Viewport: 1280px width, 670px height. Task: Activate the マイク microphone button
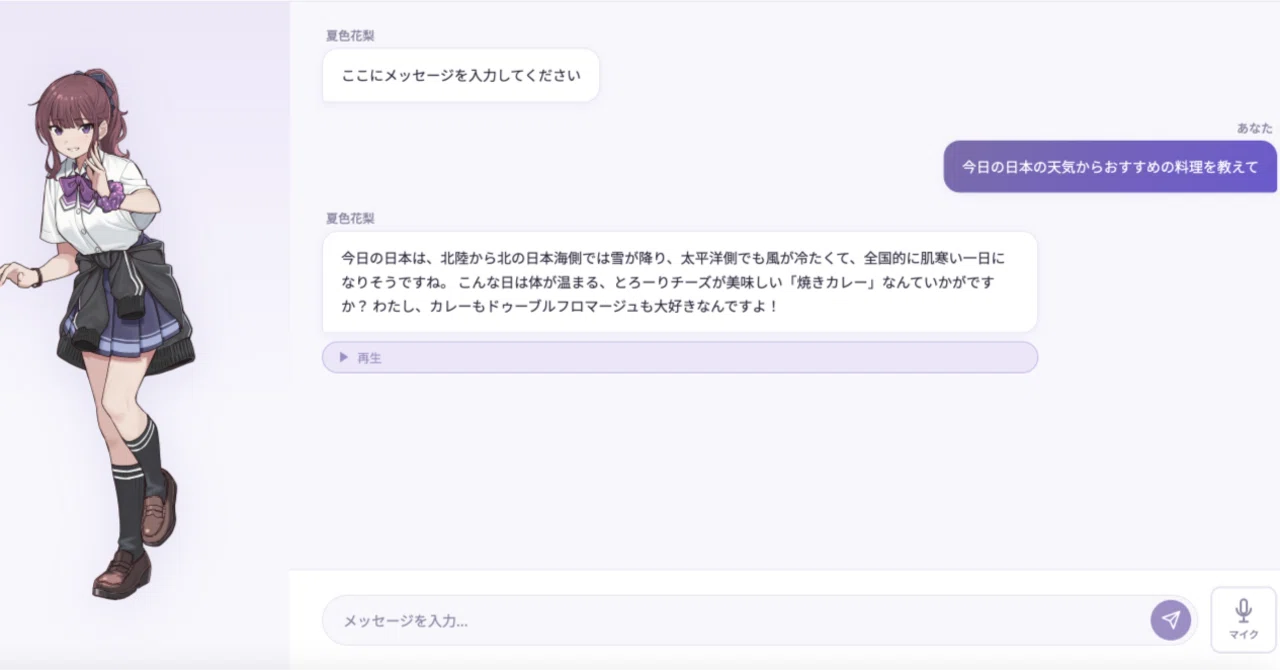pyautogui.click(x=1243, y=620)
